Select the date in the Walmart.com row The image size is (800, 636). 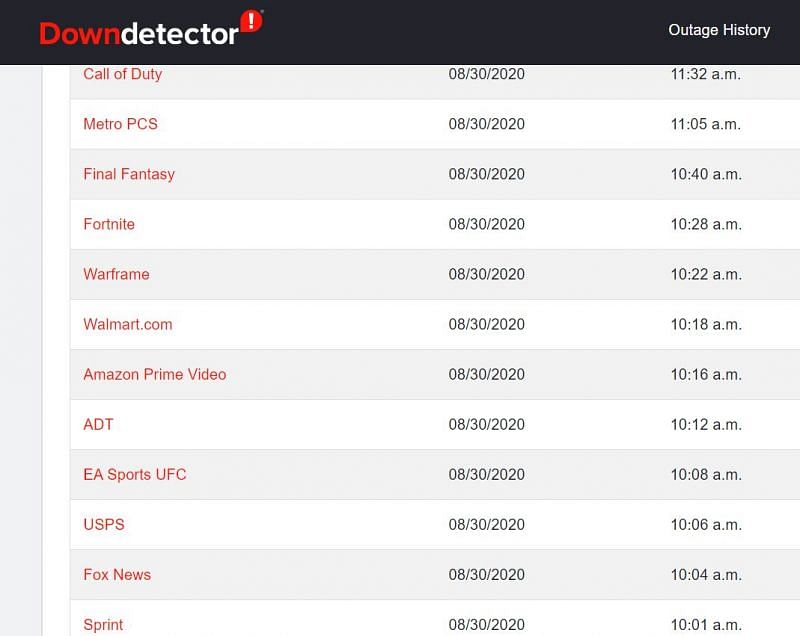click(x=487, y=324)
